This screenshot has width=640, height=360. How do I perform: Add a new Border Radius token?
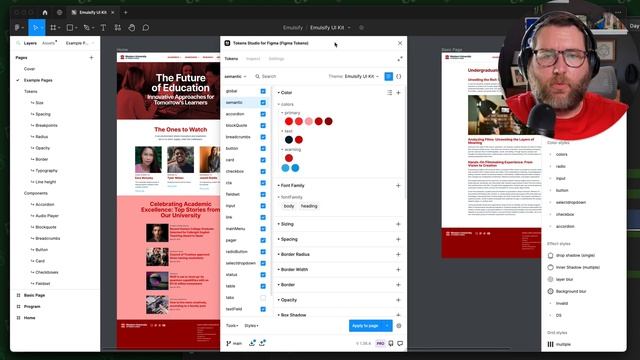(x=398, y=254)
